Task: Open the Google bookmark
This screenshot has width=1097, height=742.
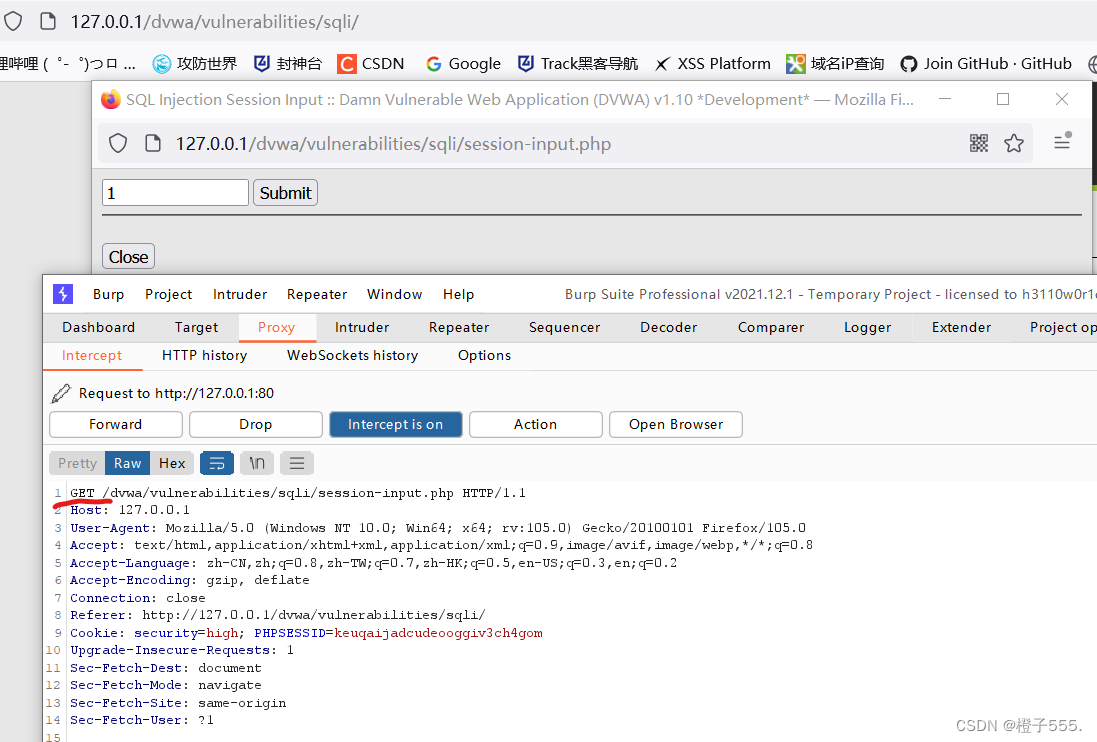Action: point(463,64)
